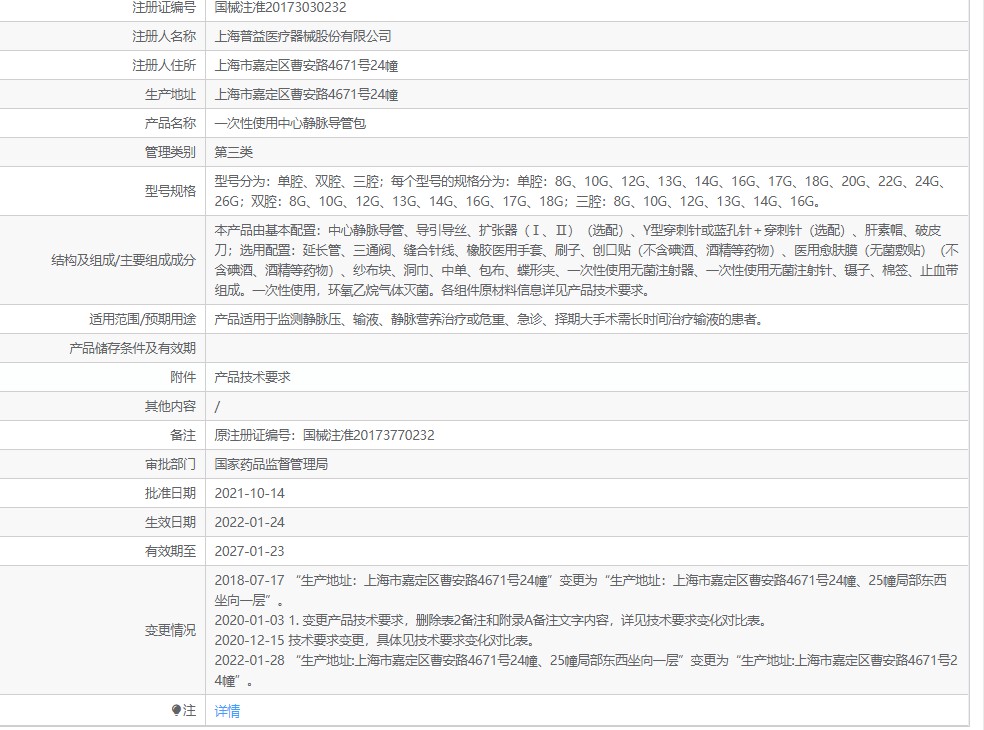
Task: Click the 有效期至 row label
Action: [x=170, y=551]
